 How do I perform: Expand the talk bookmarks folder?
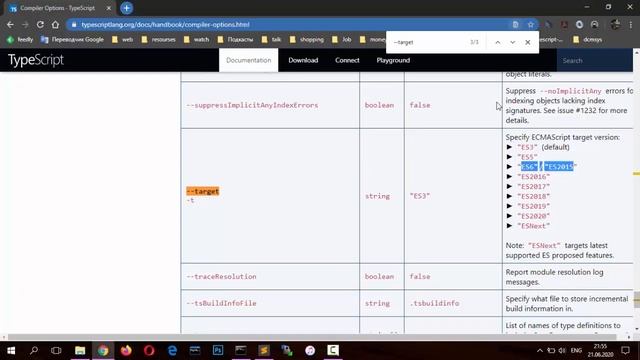(271, 40)
